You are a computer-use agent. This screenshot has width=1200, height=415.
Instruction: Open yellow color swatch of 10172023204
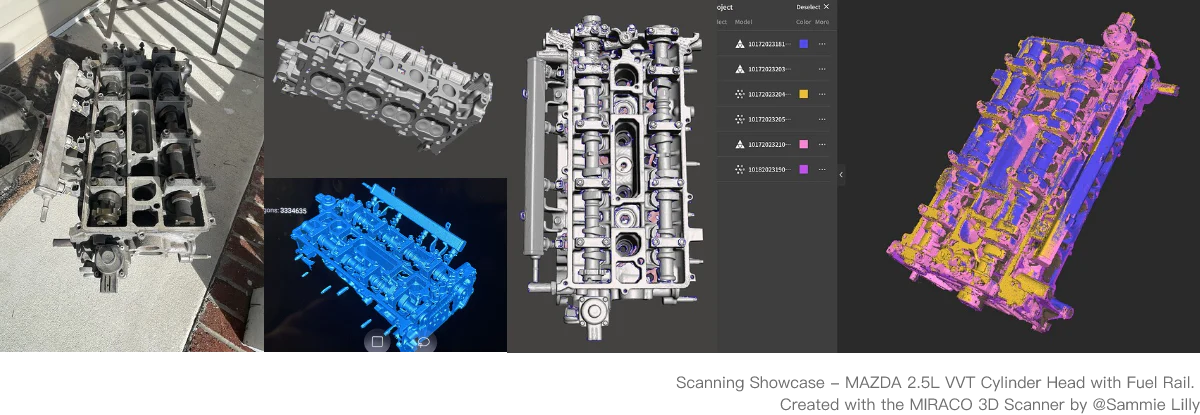pos(803,94)
